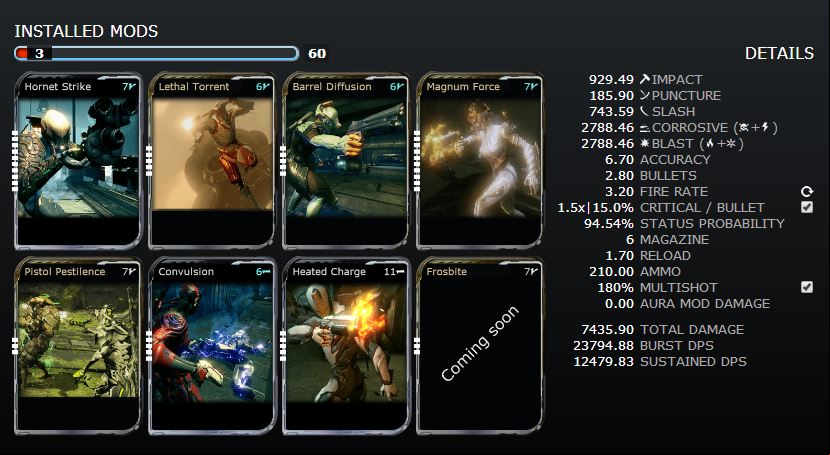The width and height of the screenshot is (830, 455).
Task: Click the Convulsion polarity icon
Action: click(x=267, y=271)
